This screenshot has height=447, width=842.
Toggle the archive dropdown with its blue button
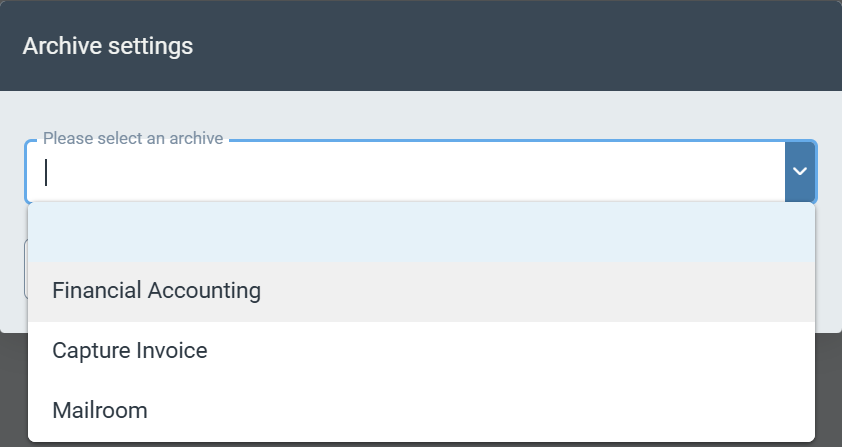[x=800, y=171]
